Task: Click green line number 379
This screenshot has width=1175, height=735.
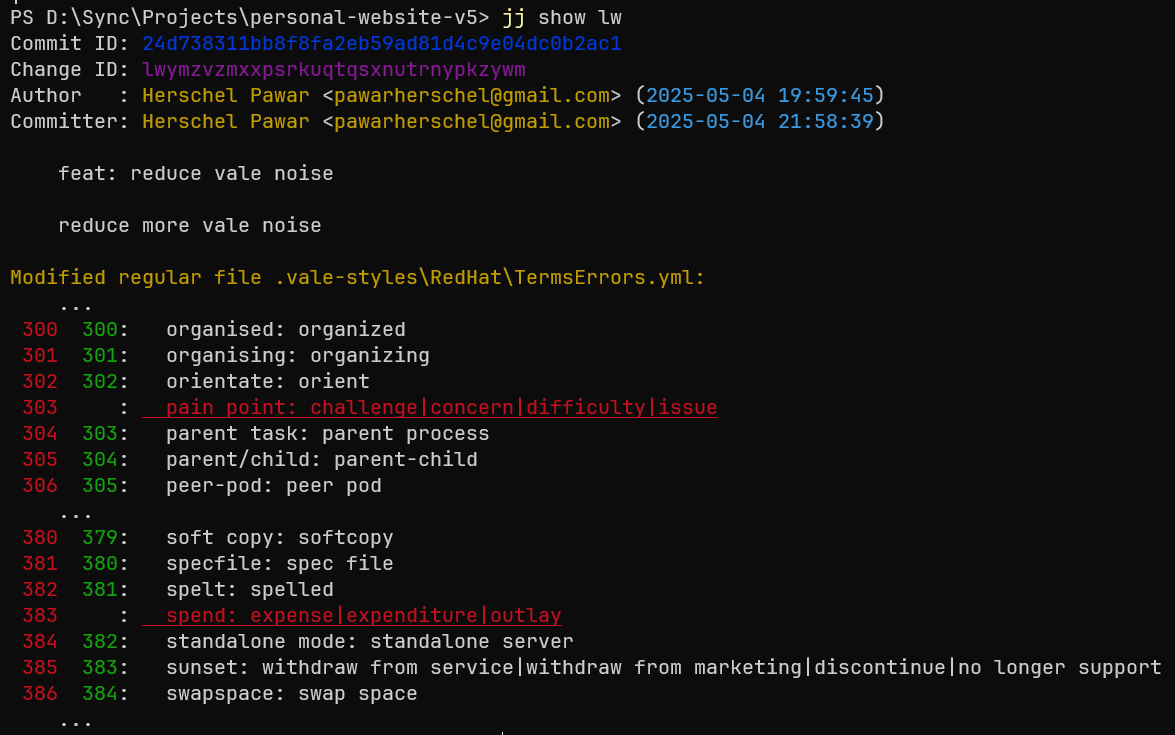Action: point(100,538)
